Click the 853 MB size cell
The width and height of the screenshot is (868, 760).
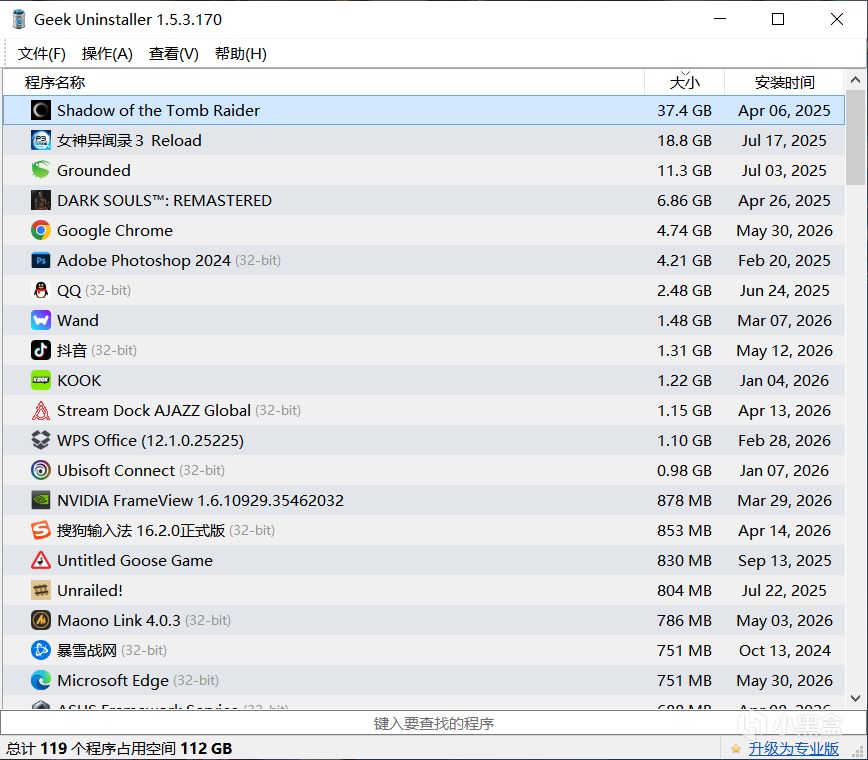(x=684, y=530)
